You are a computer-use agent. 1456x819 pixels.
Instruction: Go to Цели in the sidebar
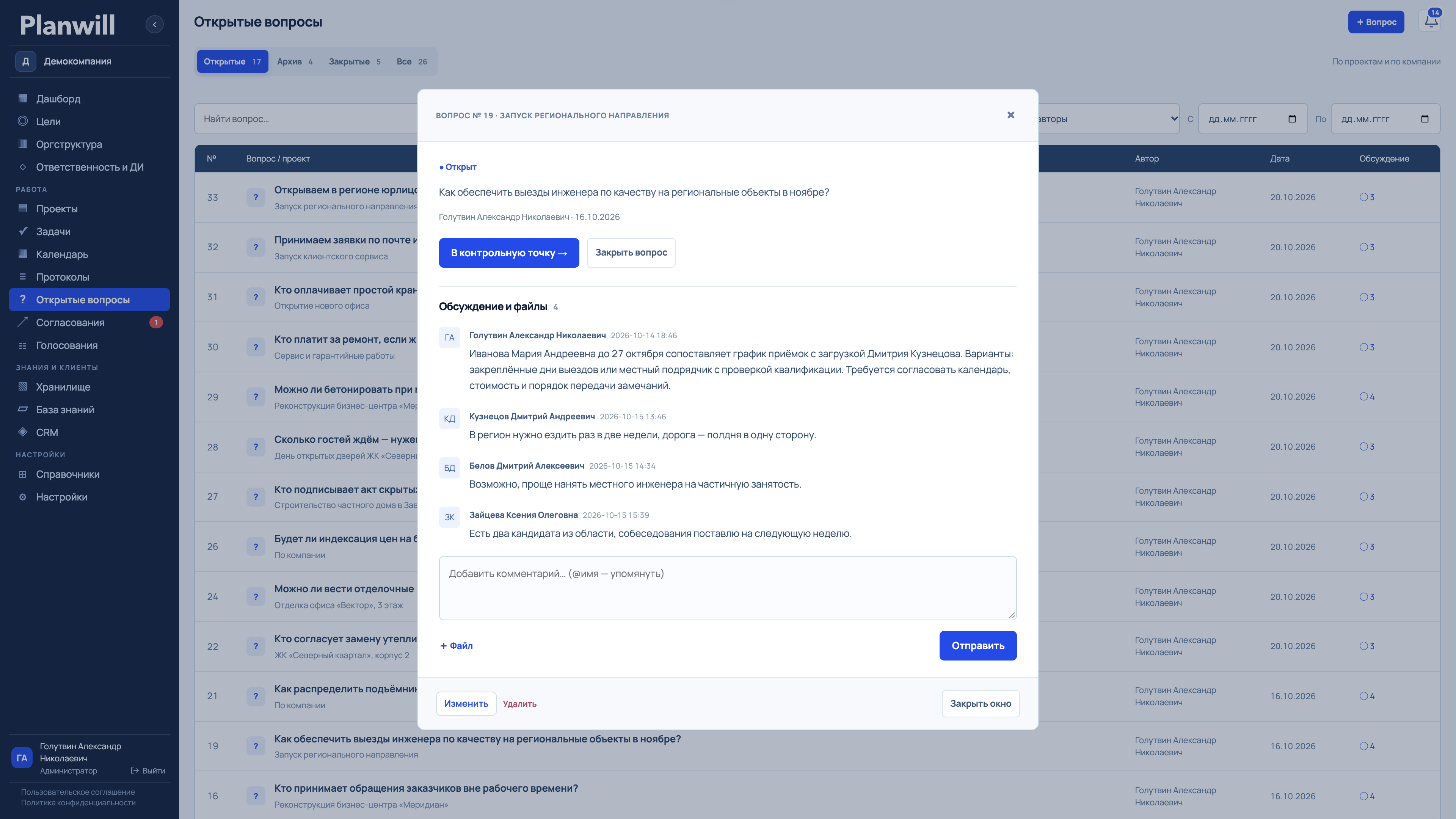pos(90,121)
